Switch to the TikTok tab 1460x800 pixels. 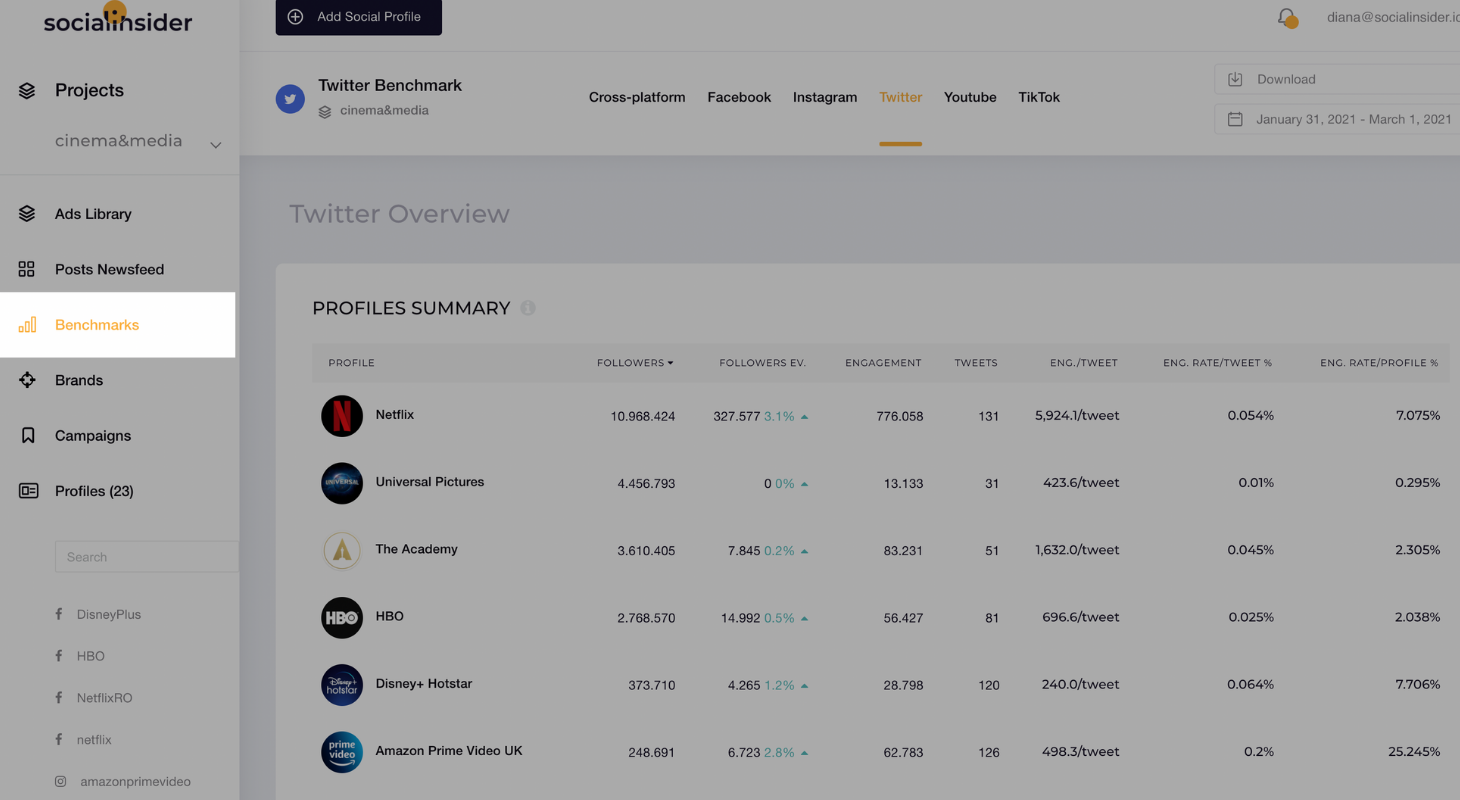1039,97
